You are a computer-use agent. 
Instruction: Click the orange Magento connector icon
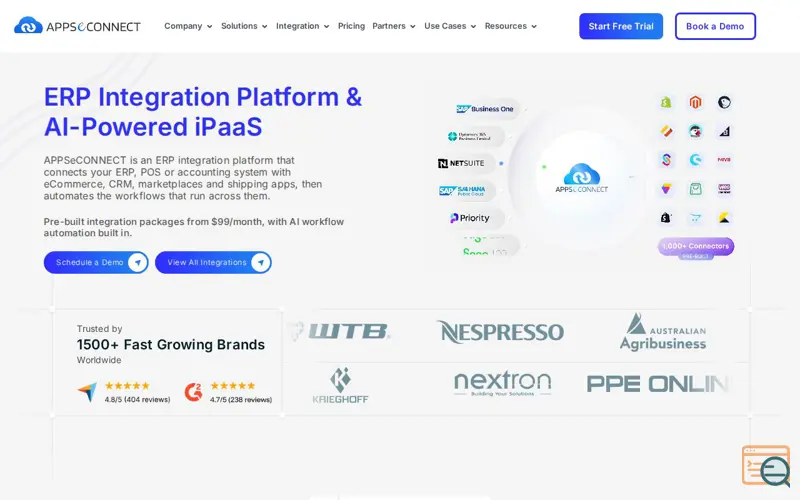695,103
